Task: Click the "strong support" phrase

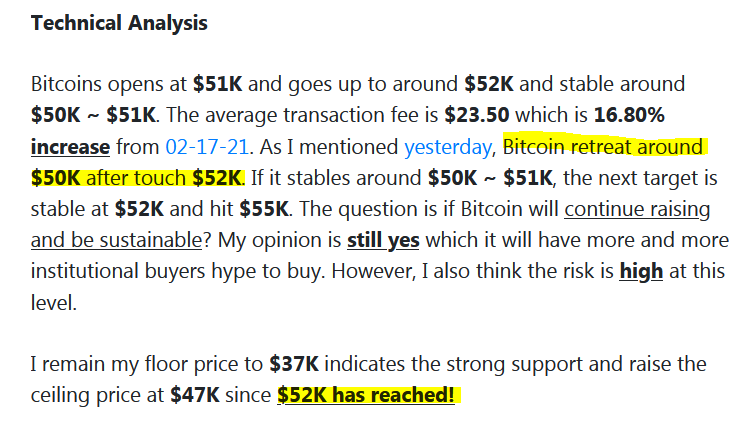Action: pyautogui.click(x=515, y=365)
